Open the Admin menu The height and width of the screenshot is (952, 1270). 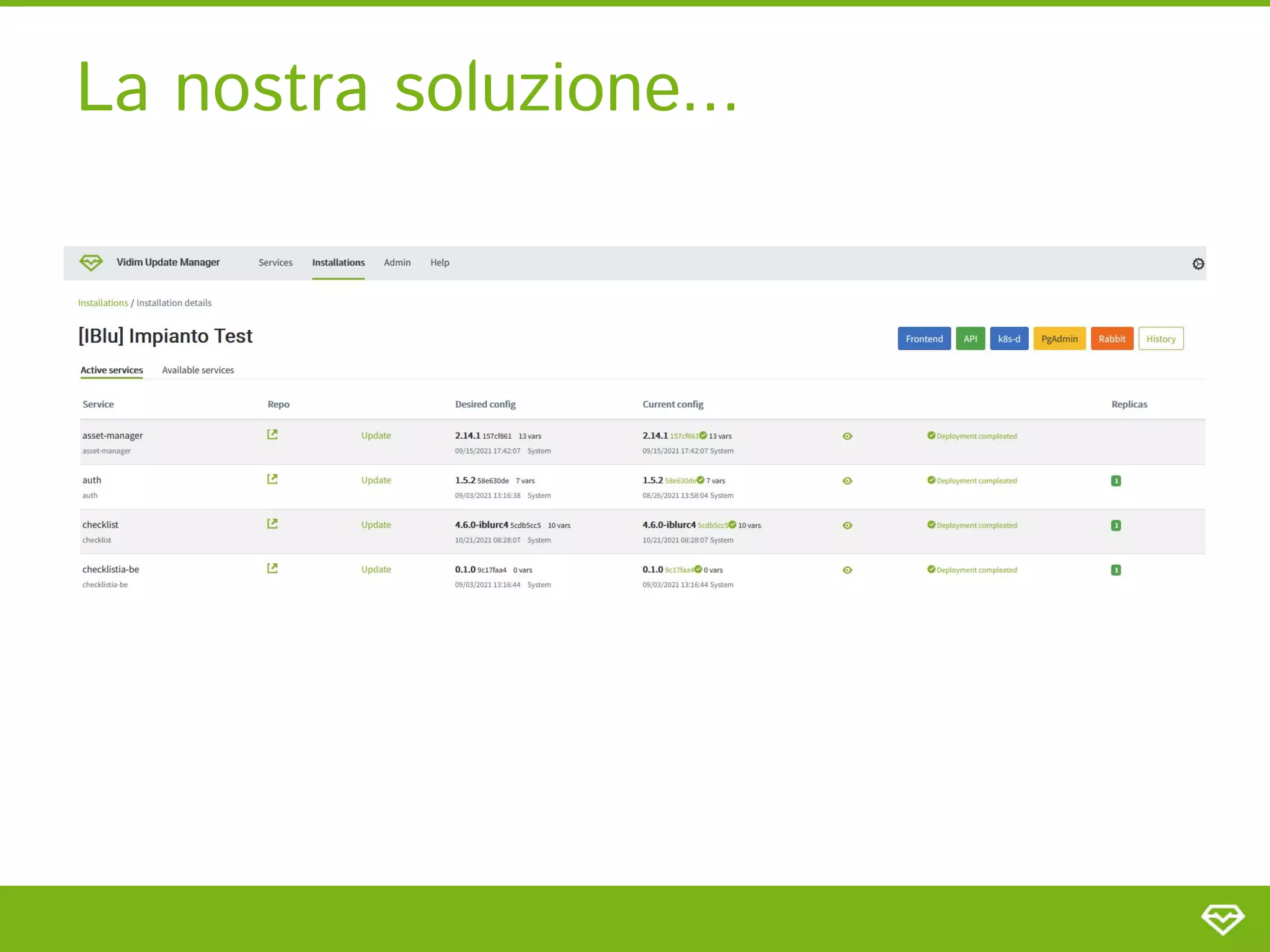[397, 263]
